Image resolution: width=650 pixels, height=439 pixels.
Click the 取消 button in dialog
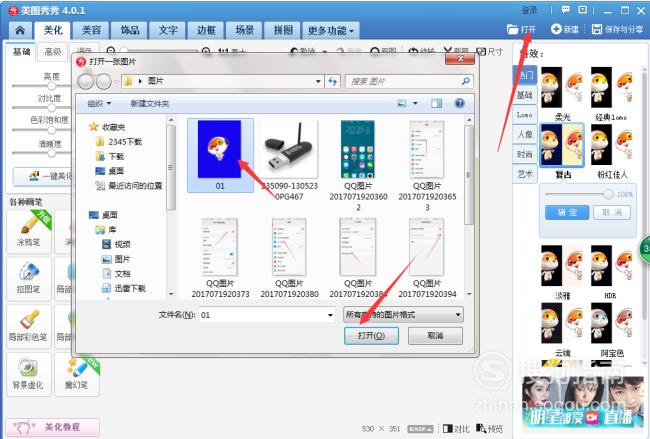[435, 335]
